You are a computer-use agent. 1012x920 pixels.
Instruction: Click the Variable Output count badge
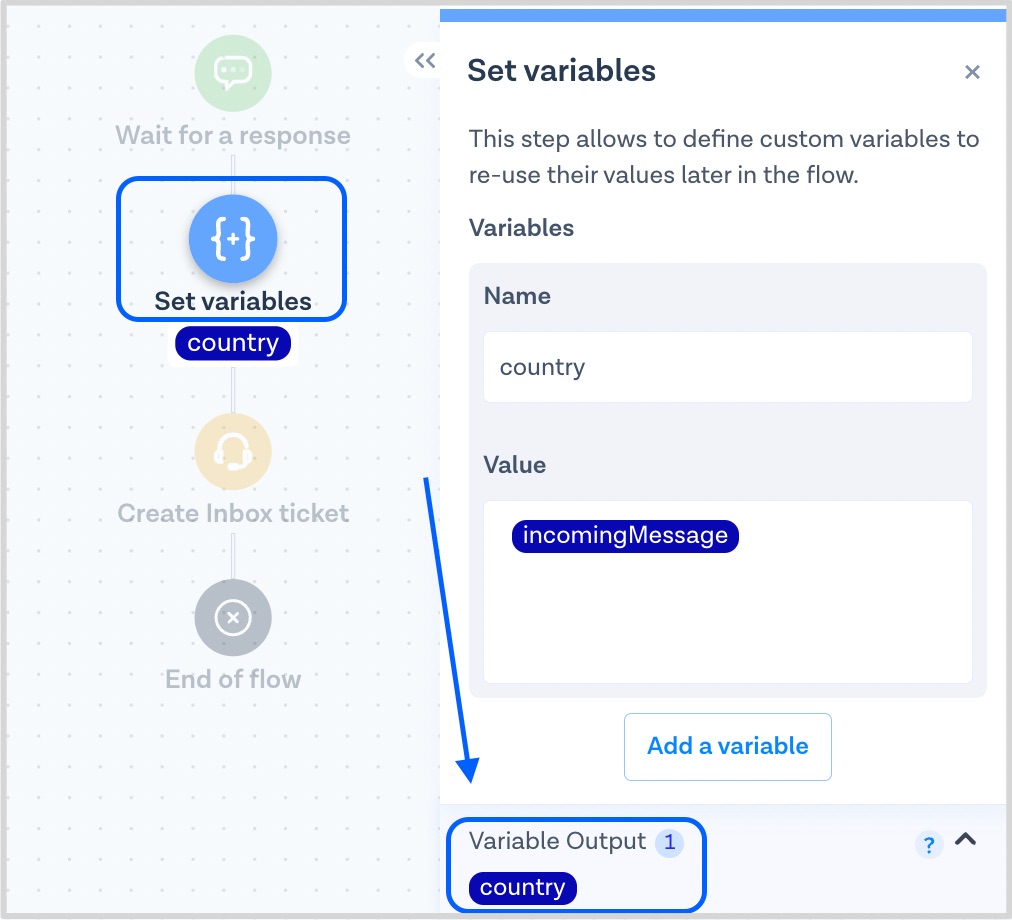pos(669,843)
